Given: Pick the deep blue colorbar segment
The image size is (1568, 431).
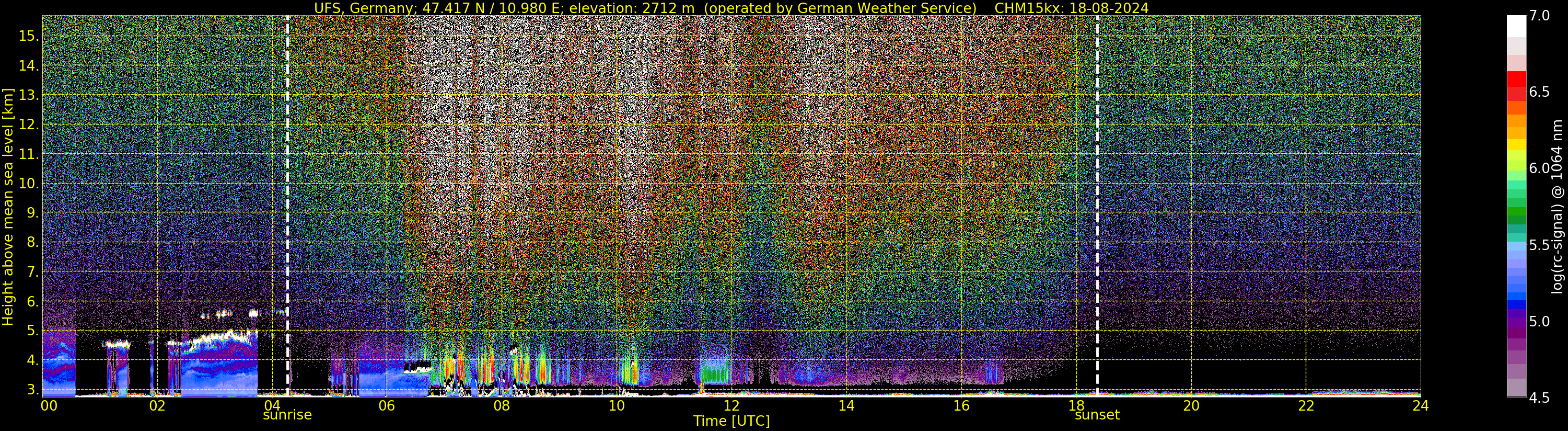Looking at the screenshot, I should [x=1516, y=303].
